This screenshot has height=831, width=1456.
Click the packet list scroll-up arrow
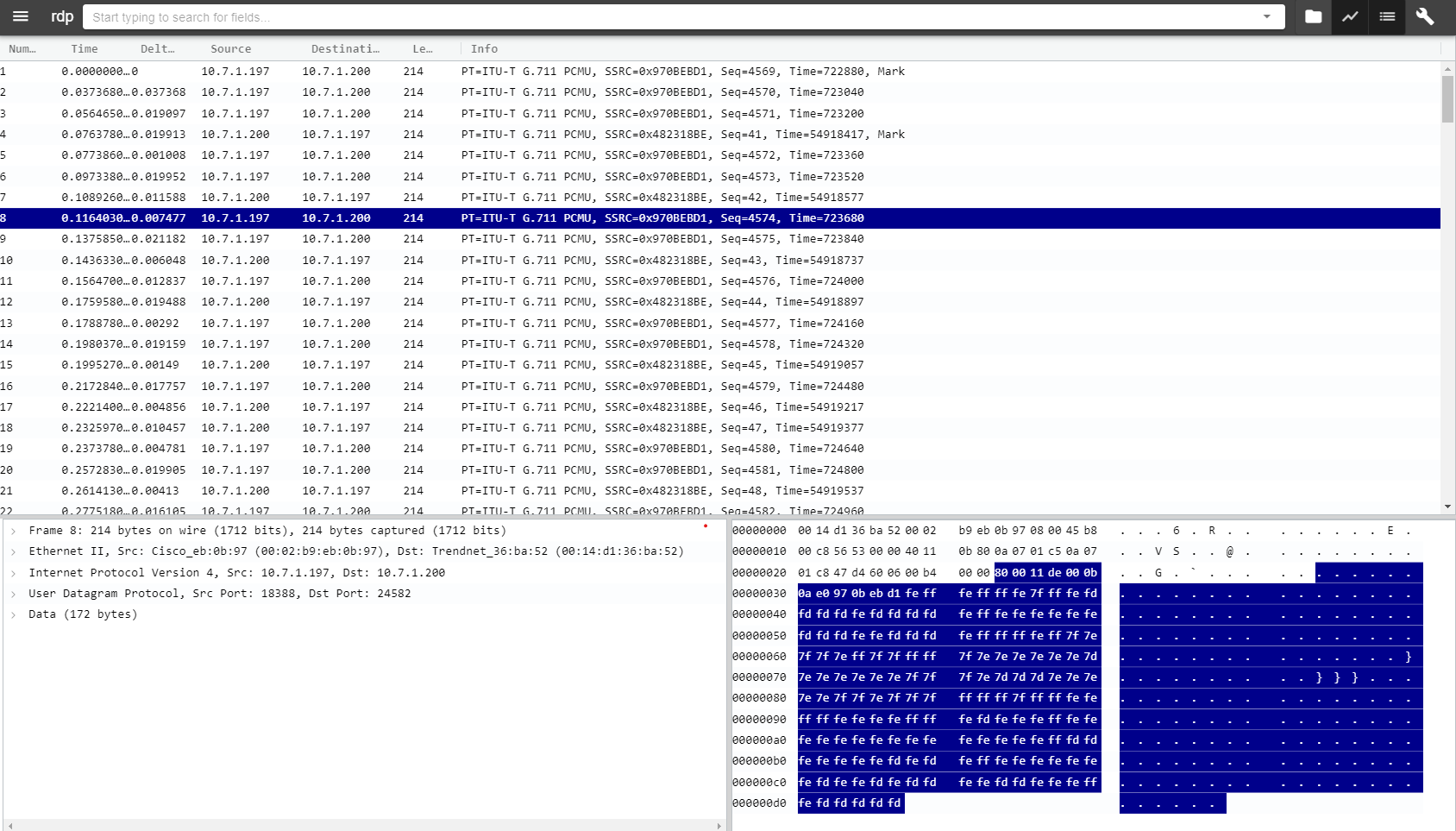[1448, 68]
